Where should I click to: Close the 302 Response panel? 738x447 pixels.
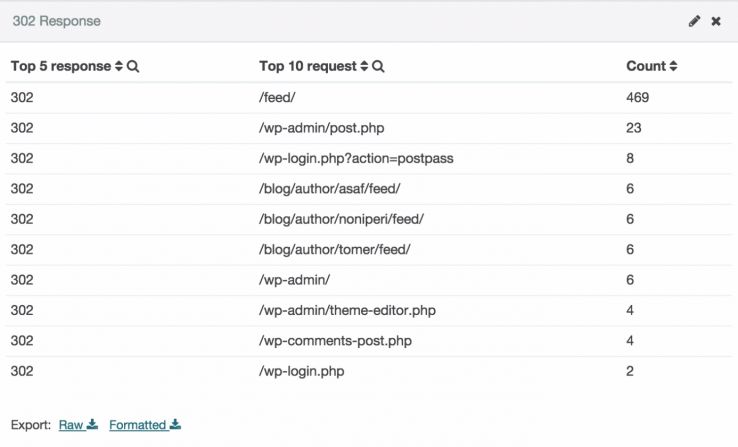click(716, 21)
